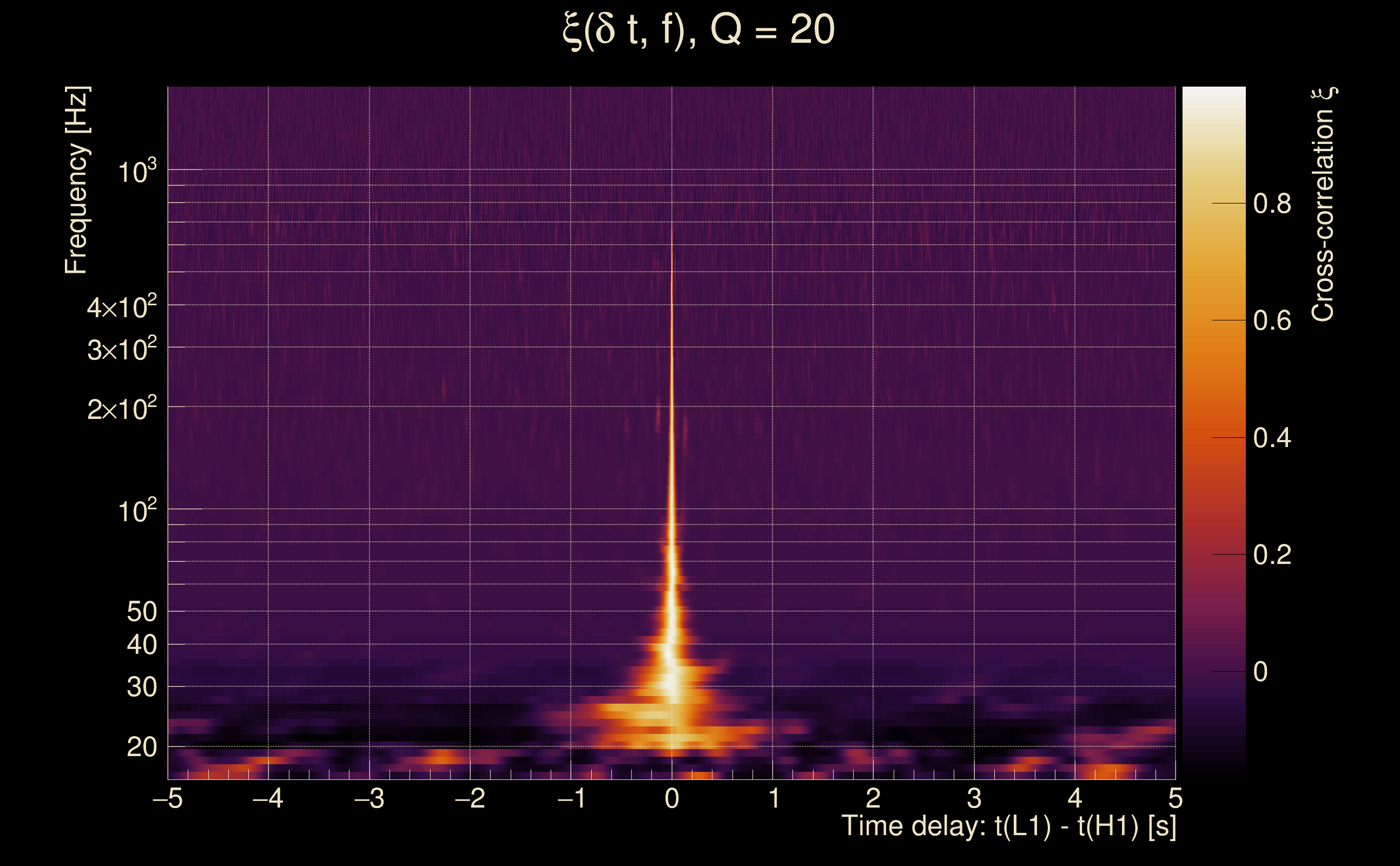Click the 0.6 colorbar tick label

1272,321
